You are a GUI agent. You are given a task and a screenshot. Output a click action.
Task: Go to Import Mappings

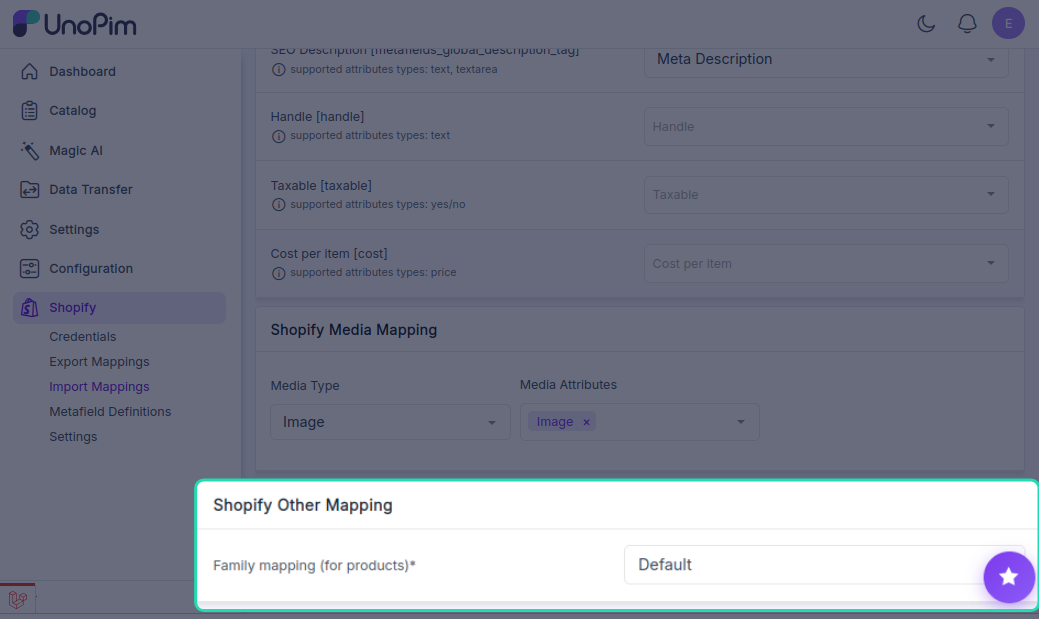point(99,386)
